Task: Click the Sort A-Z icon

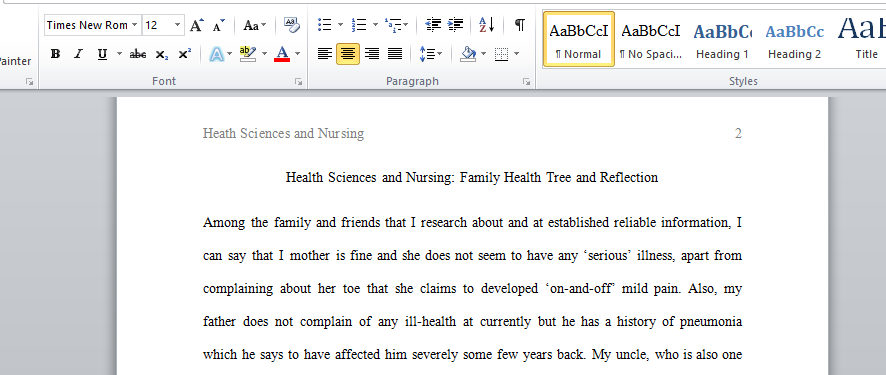Action: [487, 25]
